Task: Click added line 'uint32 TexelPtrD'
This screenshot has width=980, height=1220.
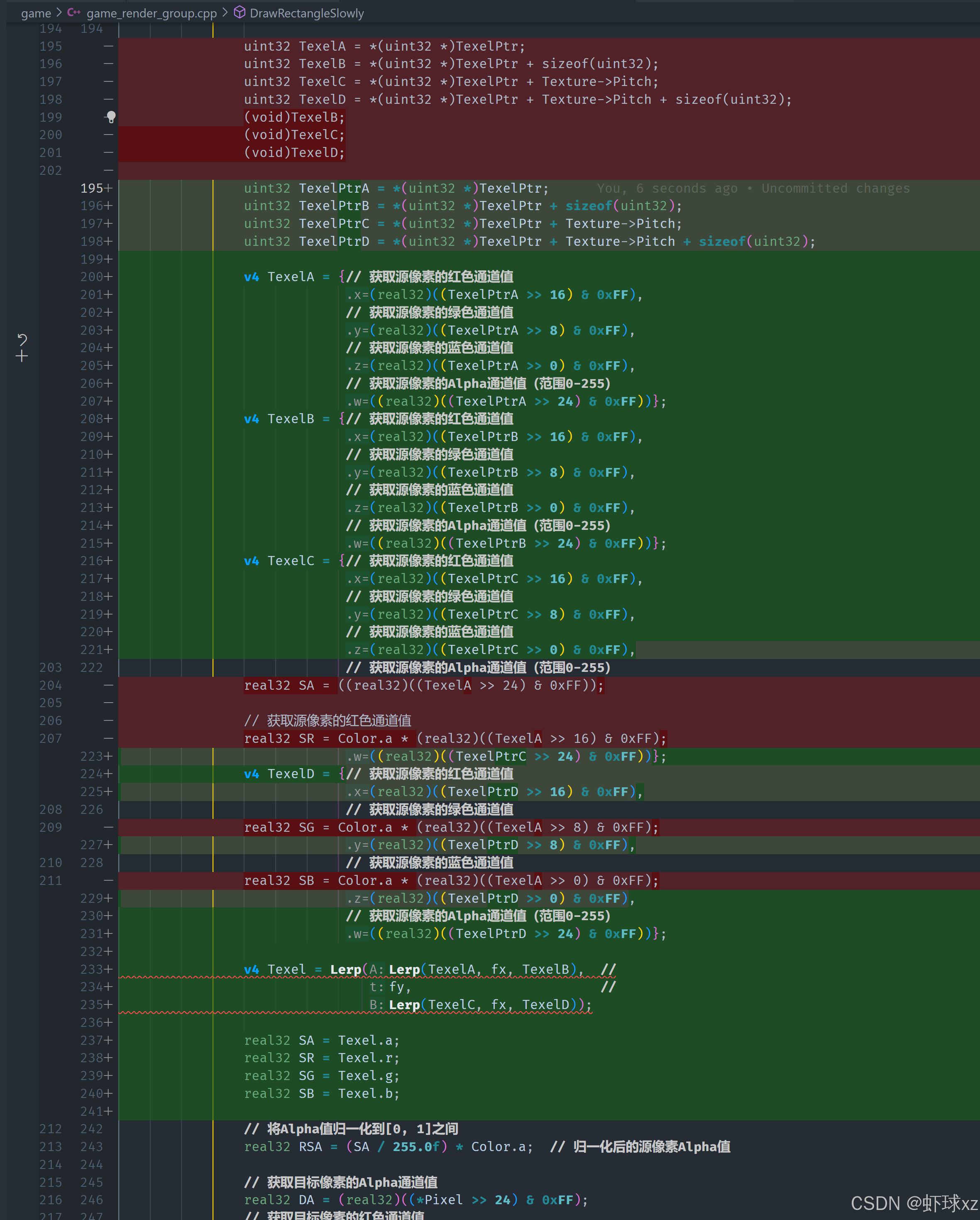Action: [x=530, y=242]
